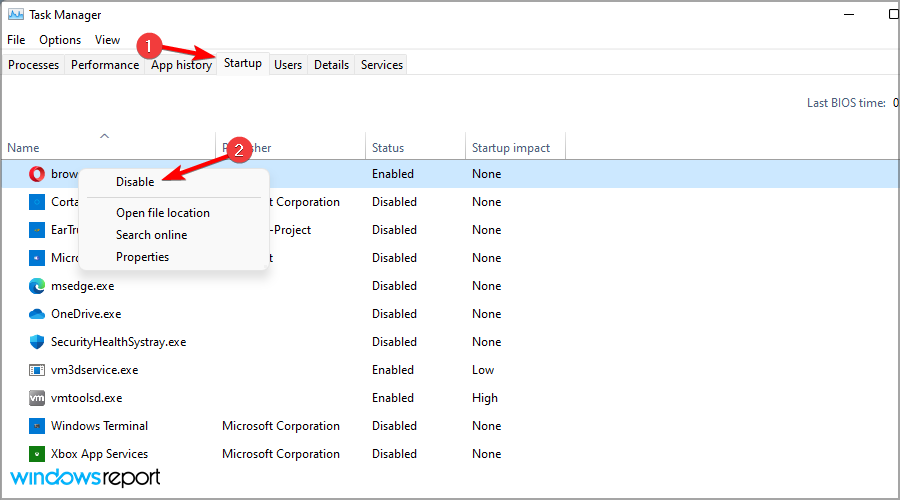The image size is (900, 500).
Task: Collapse sort arrow above Name column
Action: pyautogui.click(x=104, y=135)
